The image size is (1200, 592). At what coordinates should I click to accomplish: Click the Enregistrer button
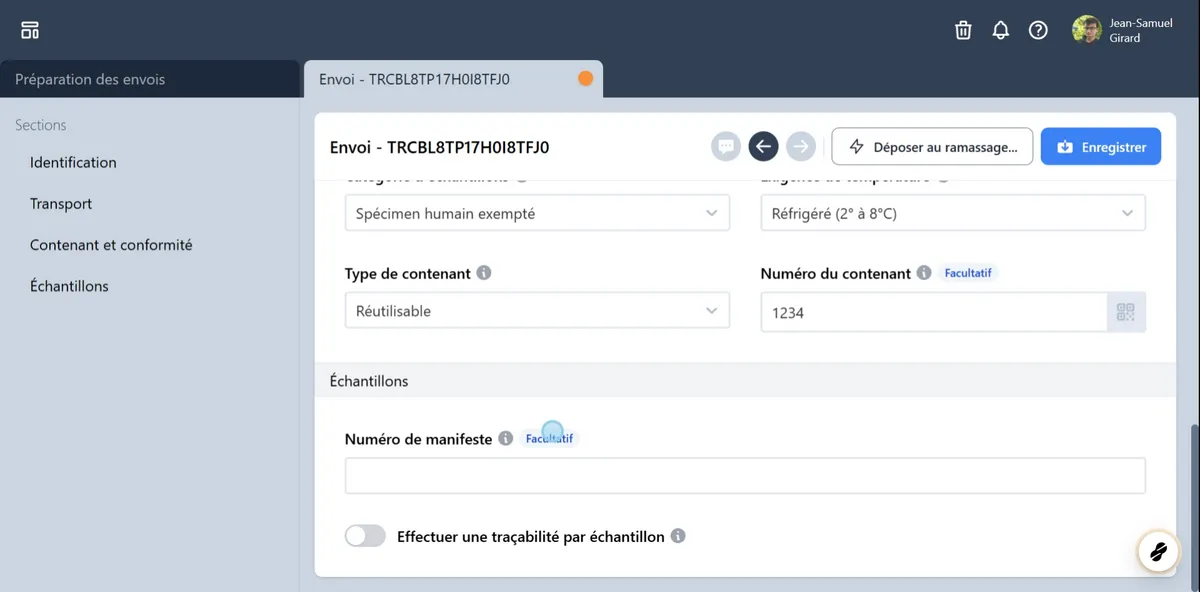(x=1100, y=147)
